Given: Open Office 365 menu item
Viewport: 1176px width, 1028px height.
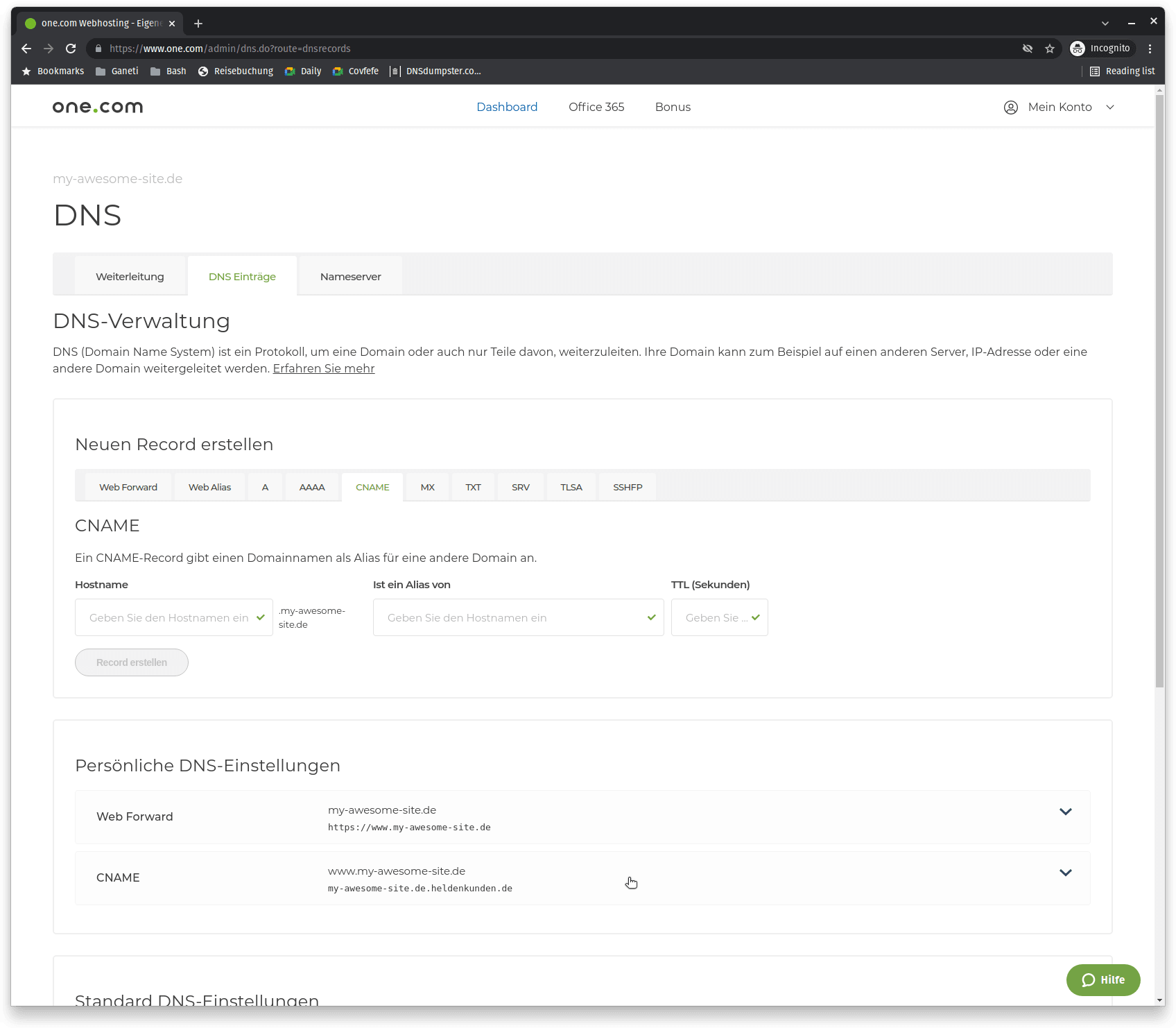Looking at the screenshot, I should tap(596, 107).
